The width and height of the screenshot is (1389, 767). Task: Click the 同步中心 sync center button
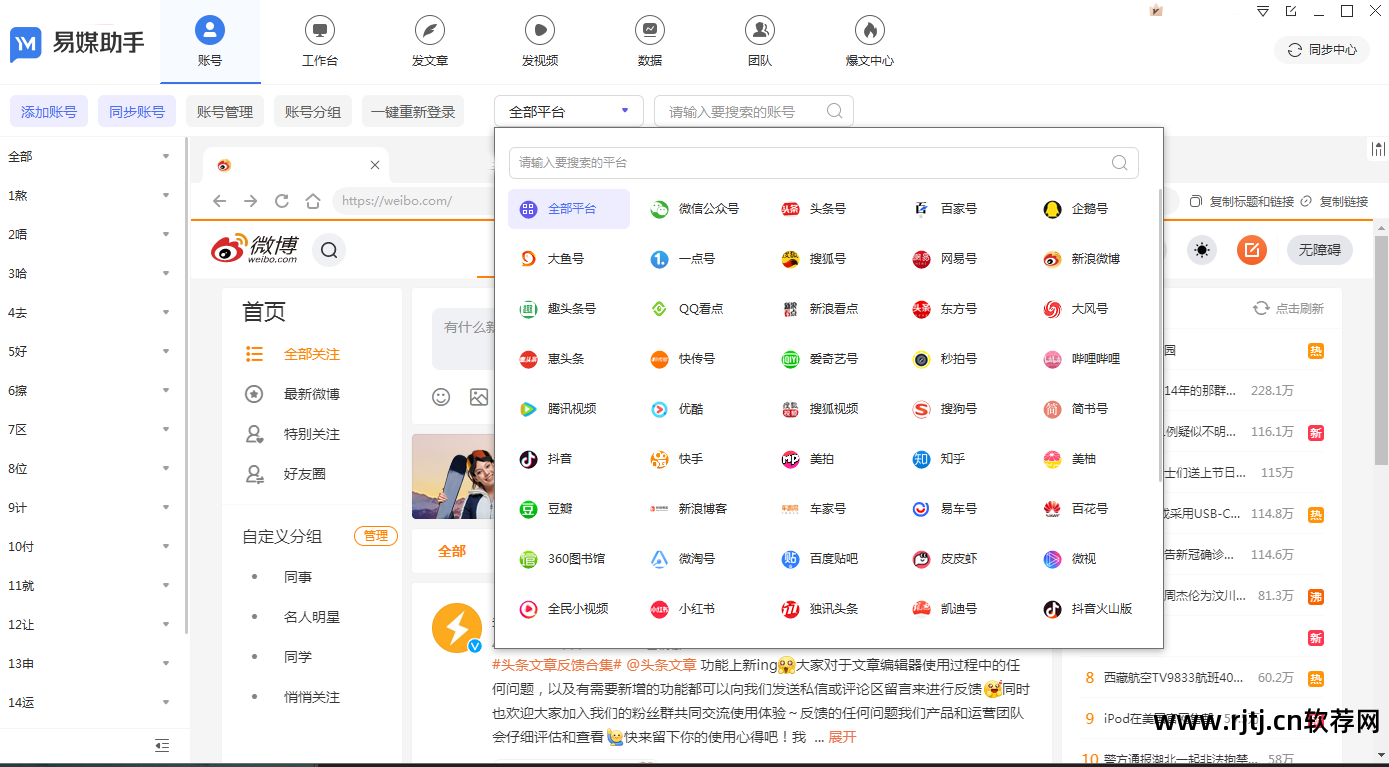tap(1322, 49)
